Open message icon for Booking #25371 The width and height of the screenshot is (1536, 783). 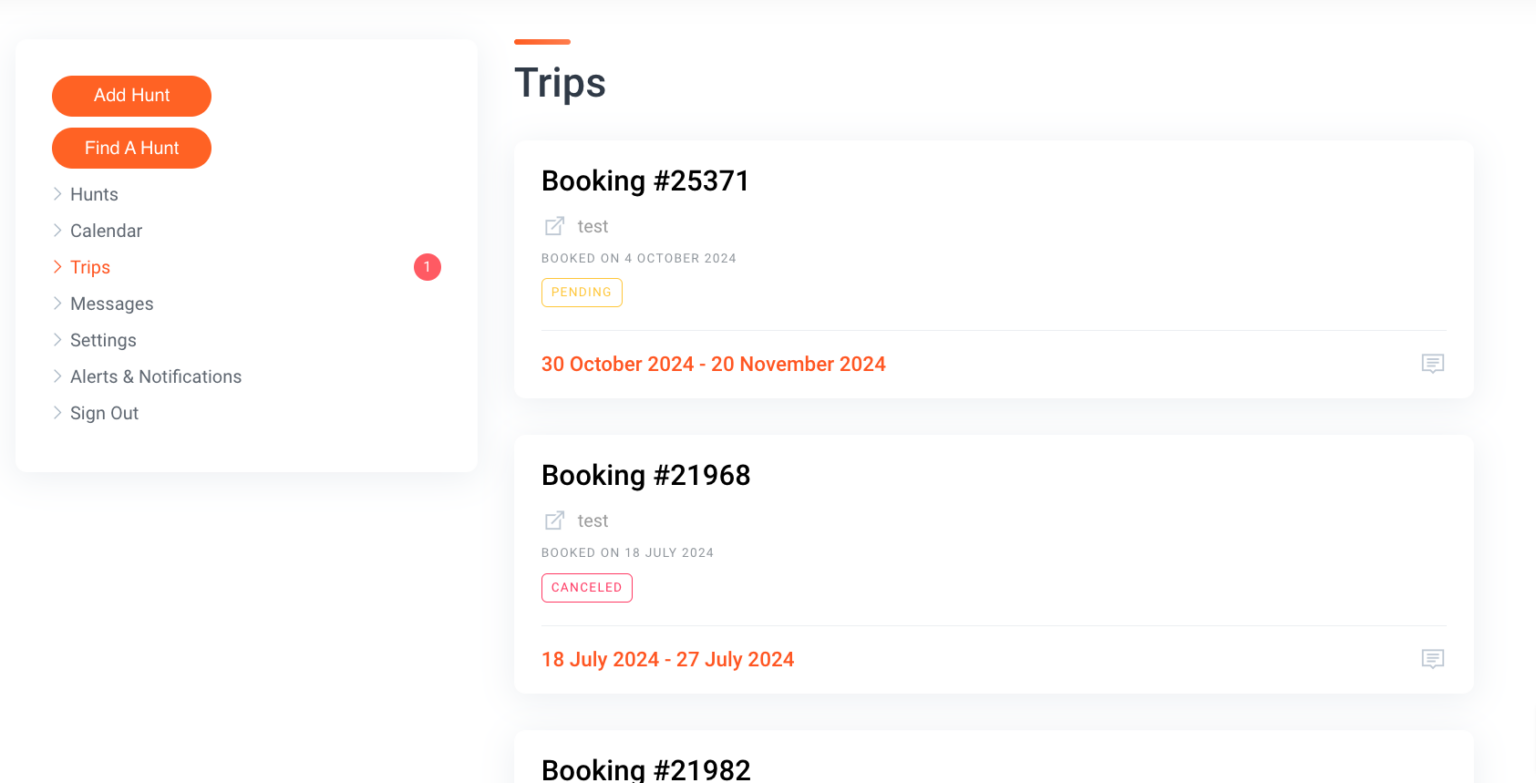(x=1433, y=364)
